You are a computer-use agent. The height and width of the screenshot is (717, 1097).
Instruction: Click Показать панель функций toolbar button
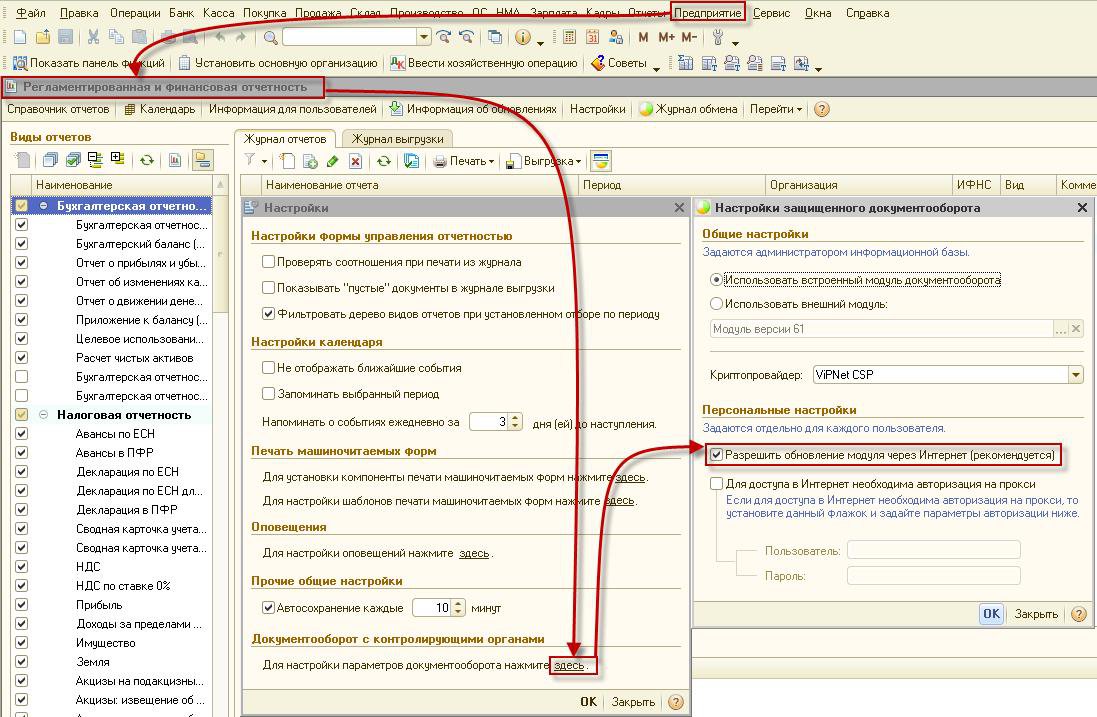(x=89, y=63)
